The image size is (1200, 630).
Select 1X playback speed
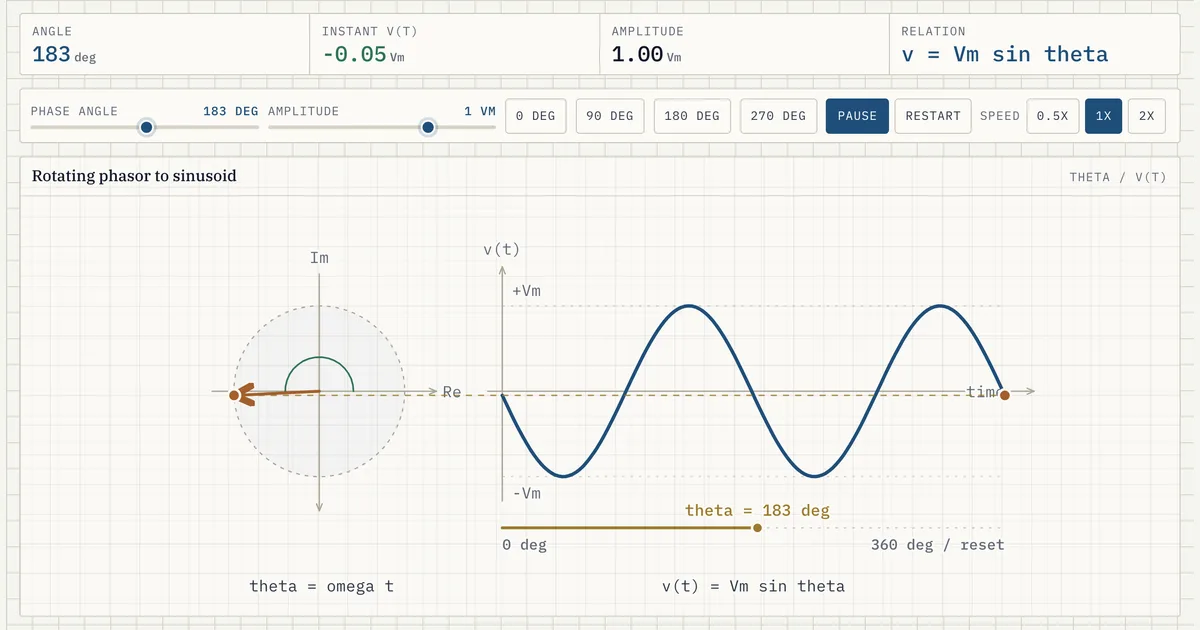coord(1103,116)
